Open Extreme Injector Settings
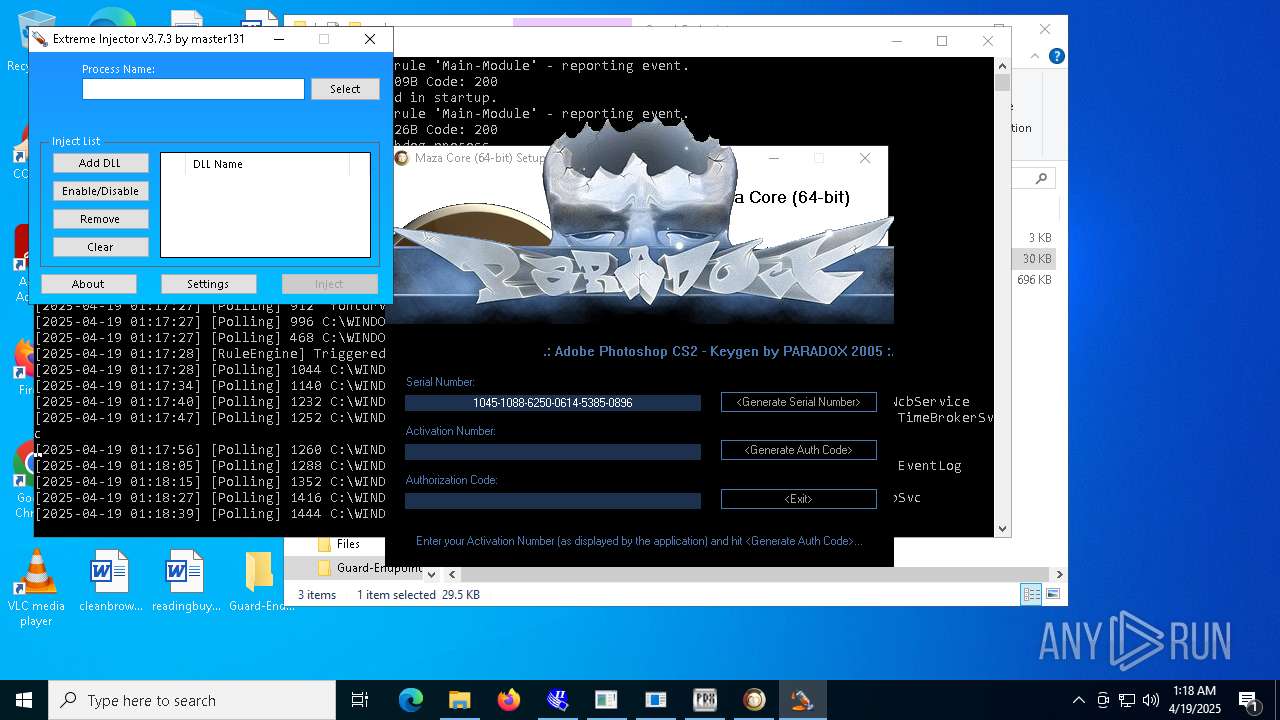 pyautogui.click(x=208, y=284)
